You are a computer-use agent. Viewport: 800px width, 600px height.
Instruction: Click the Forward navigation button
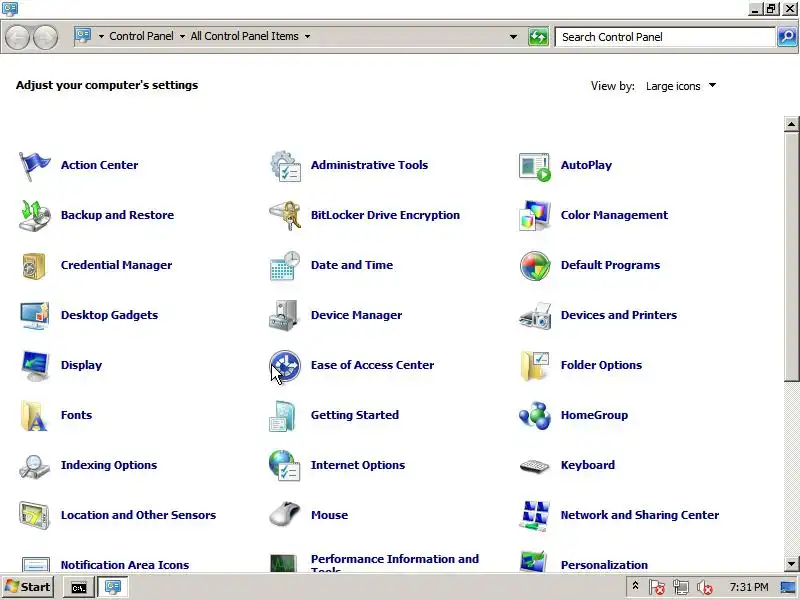[x=45, y=37]
